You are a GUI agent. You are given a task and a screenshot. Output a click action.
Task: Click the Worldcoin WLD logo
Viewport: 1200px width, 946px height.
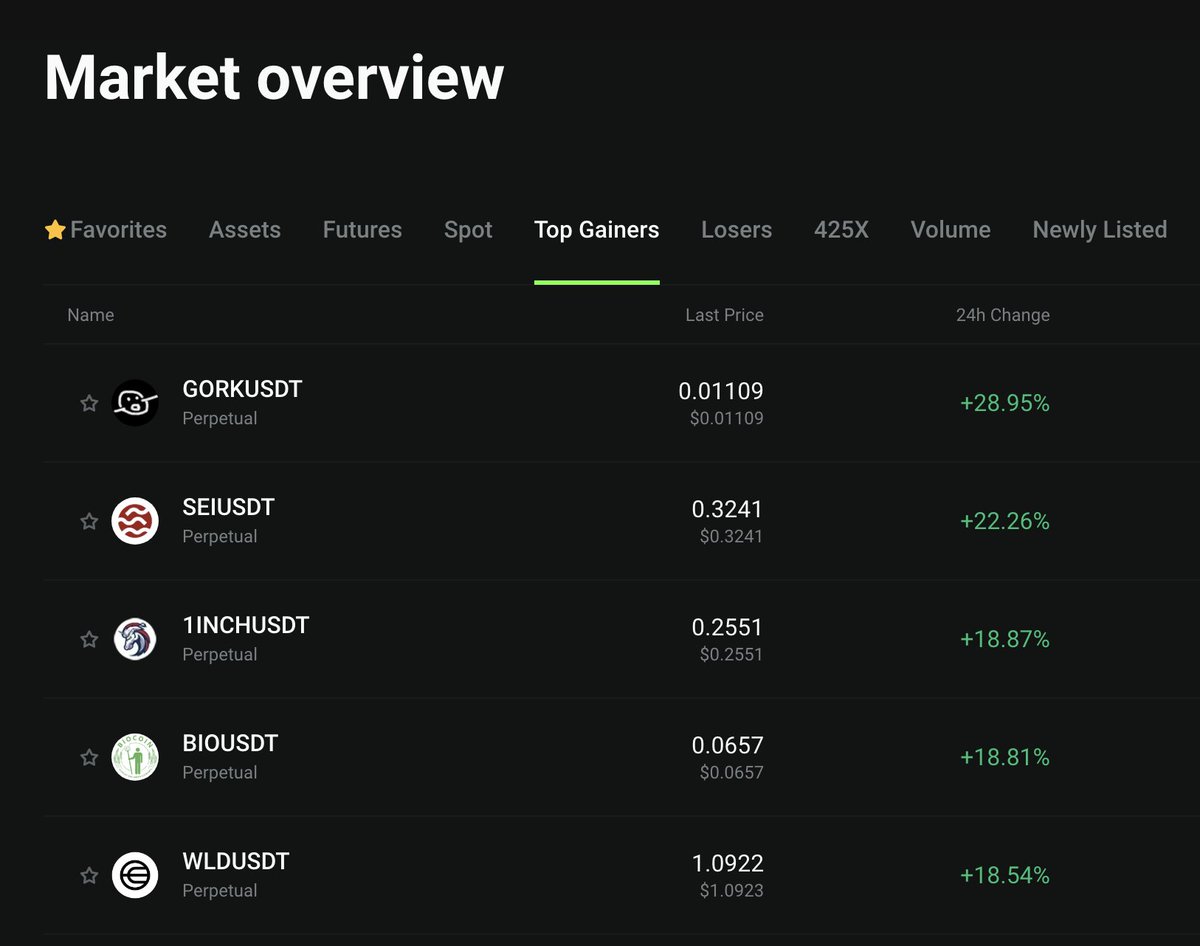[135, 875]
